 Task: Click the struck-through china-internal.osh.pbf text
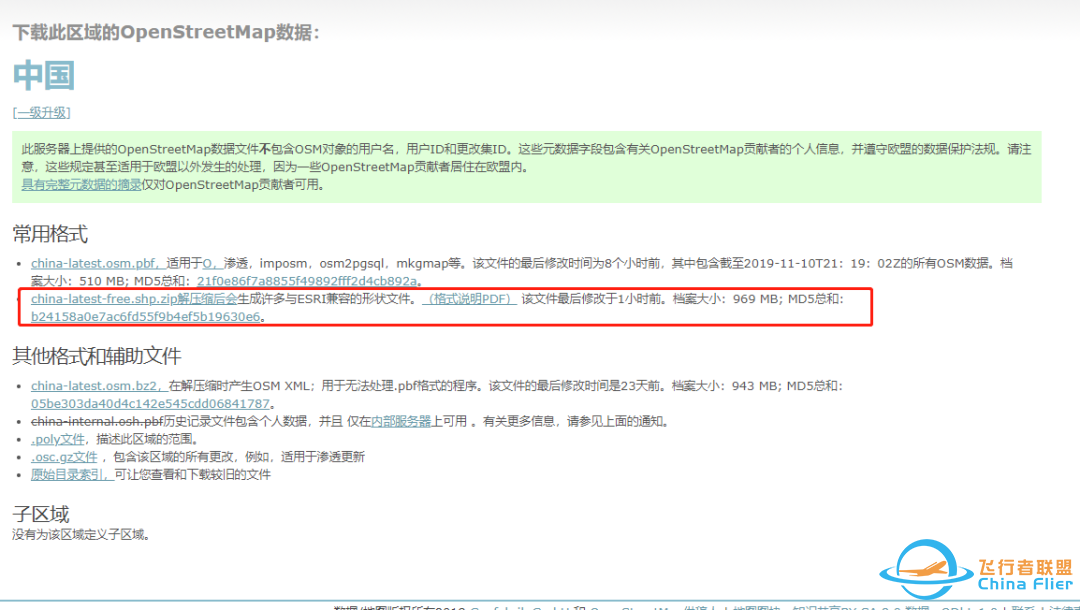click(97, 421)
